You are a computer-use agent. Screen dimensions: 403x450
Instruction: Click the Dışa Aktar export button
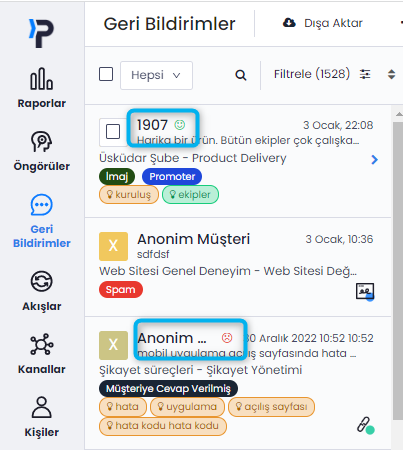322,23
